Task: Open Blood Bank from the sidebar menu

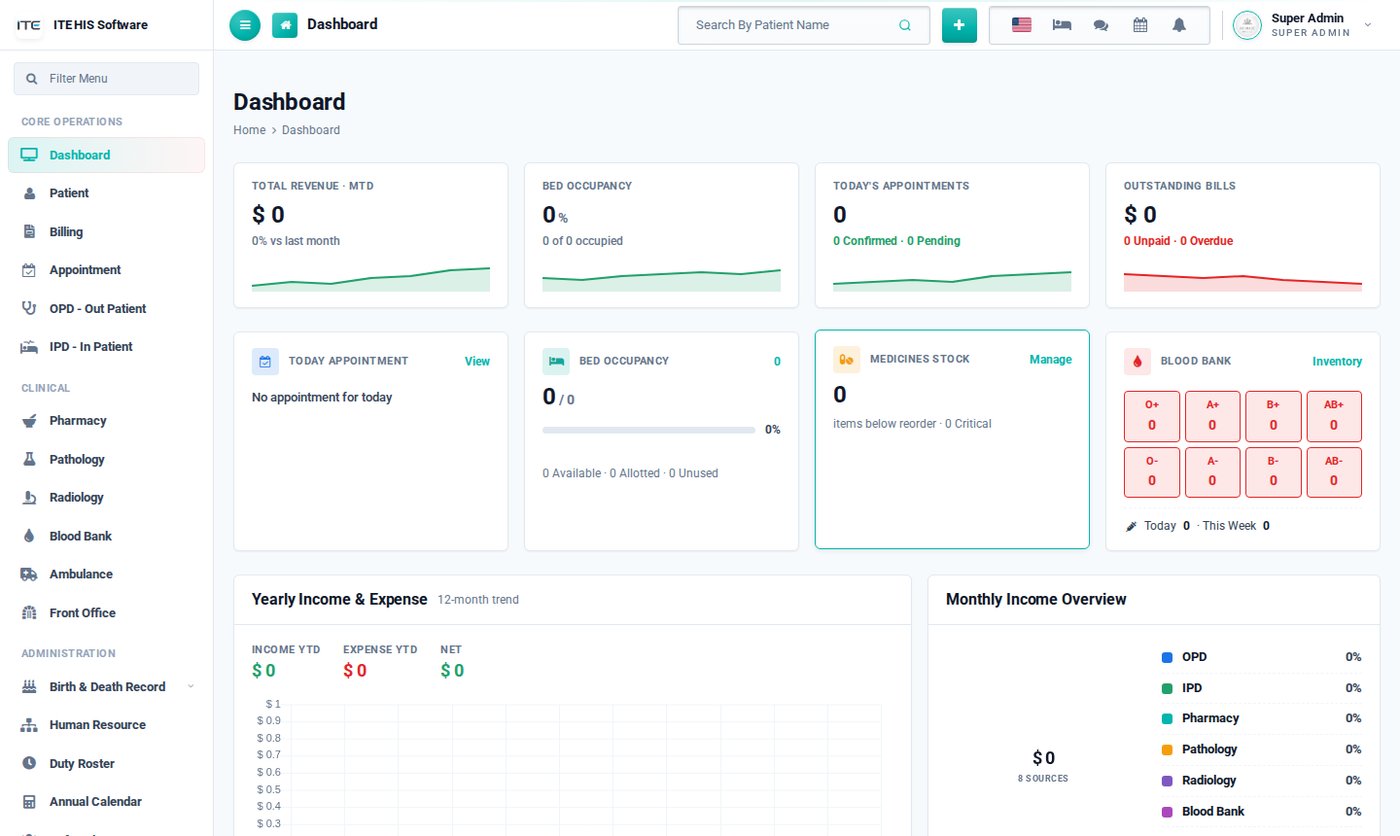Action: point(106,536)
